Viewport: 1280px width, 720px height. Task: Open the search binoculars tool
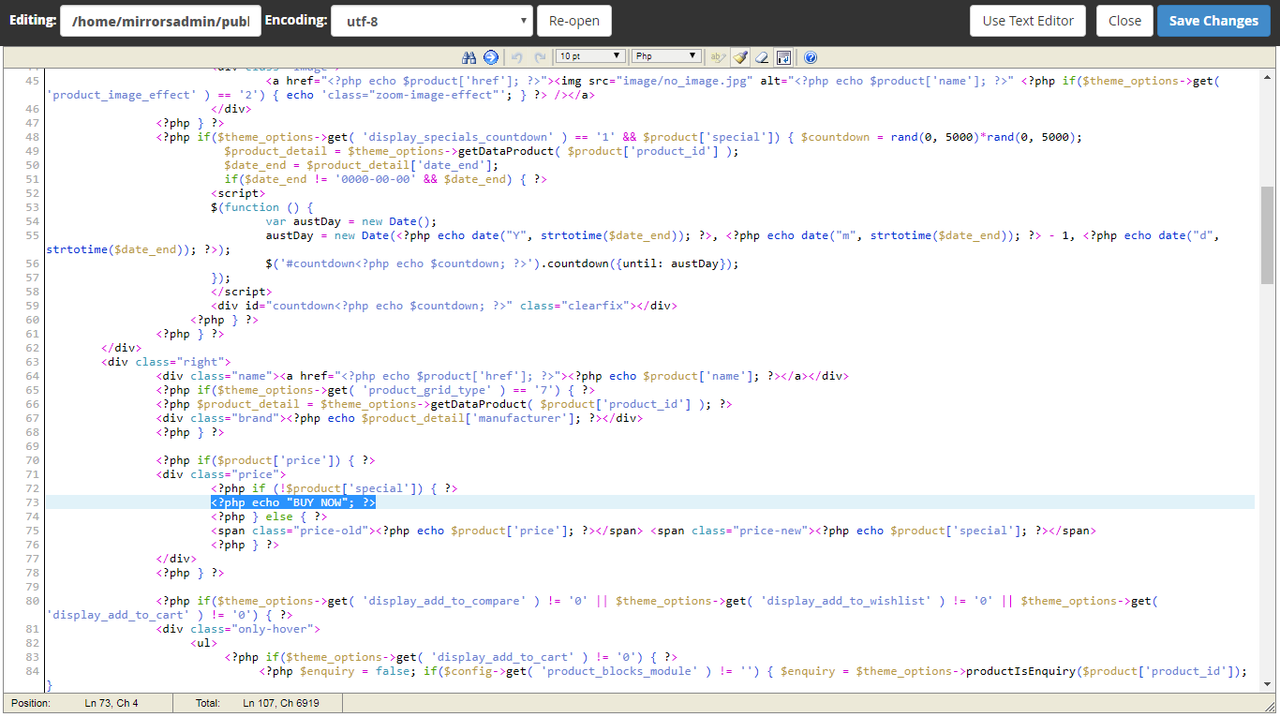(x=469, y=57)
